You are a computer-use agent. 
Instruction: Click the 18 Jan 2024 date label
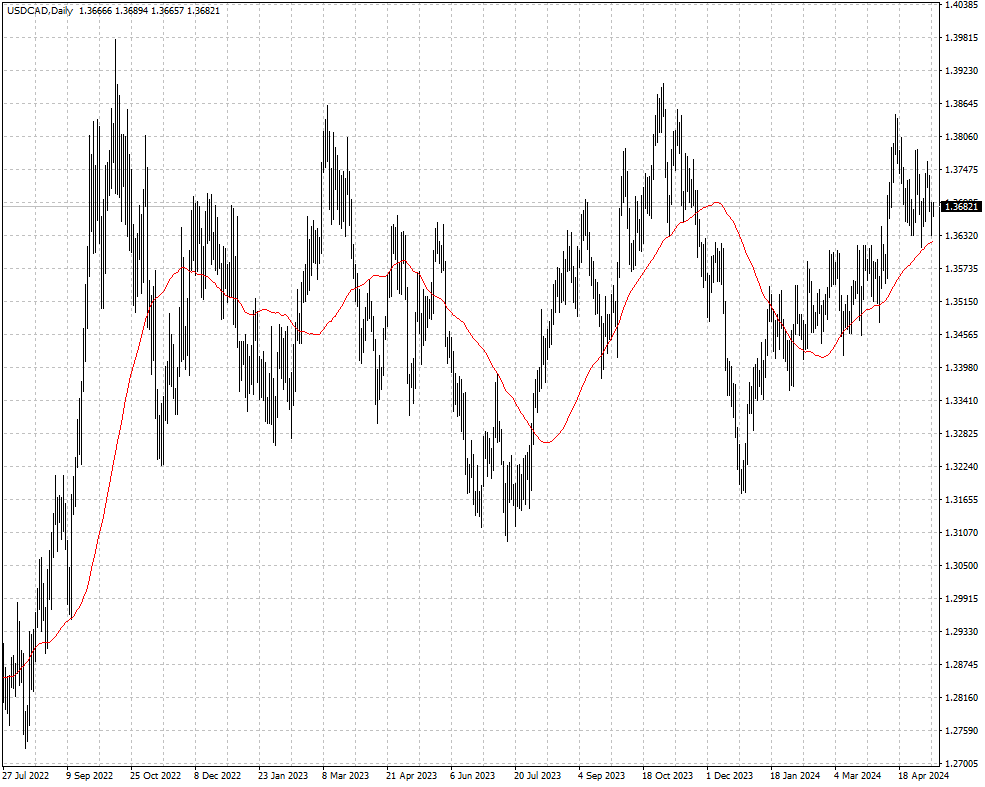click(x=795, y=776)
